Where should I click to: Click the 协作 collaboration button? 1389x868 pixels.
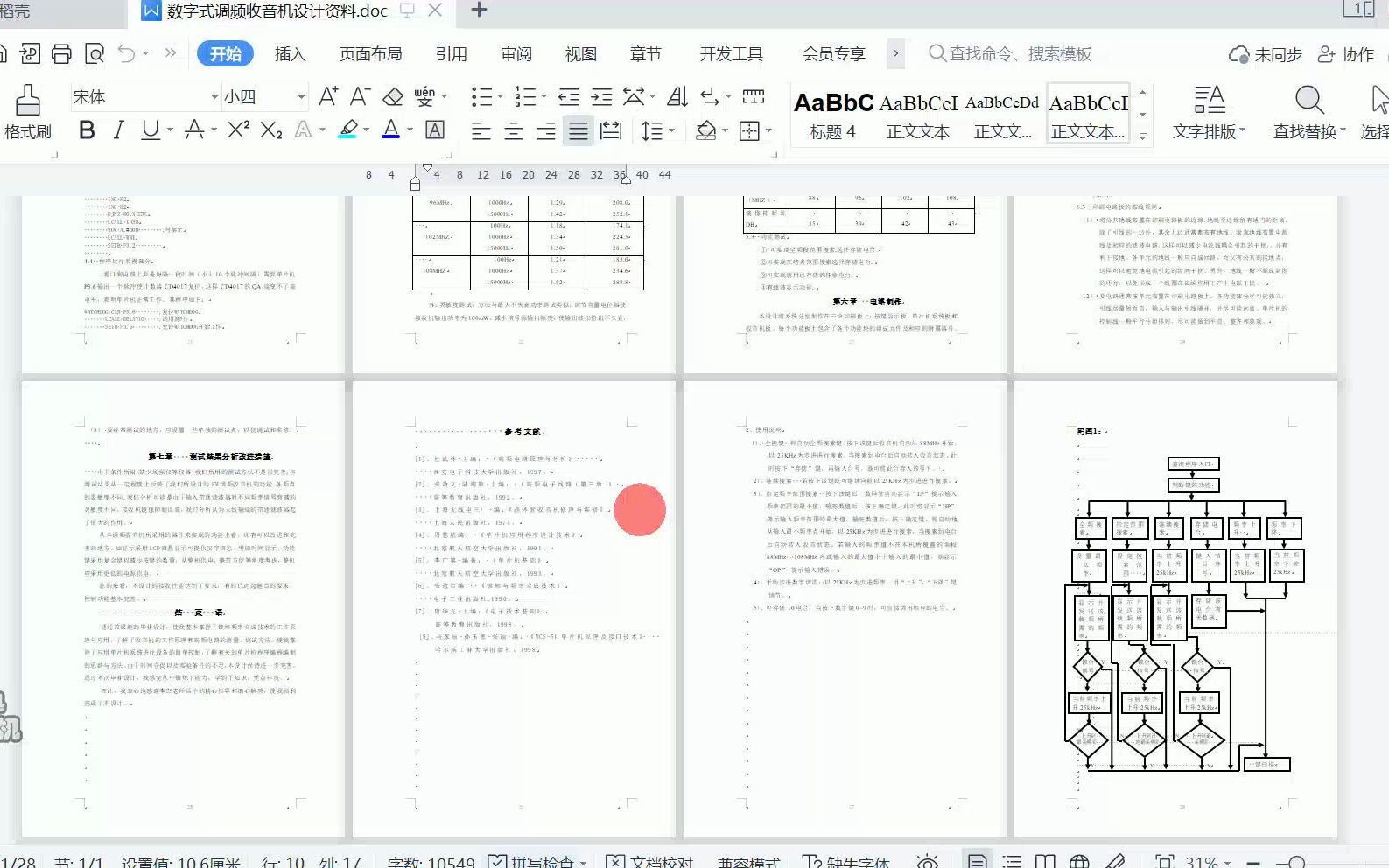click(1346, 54)
